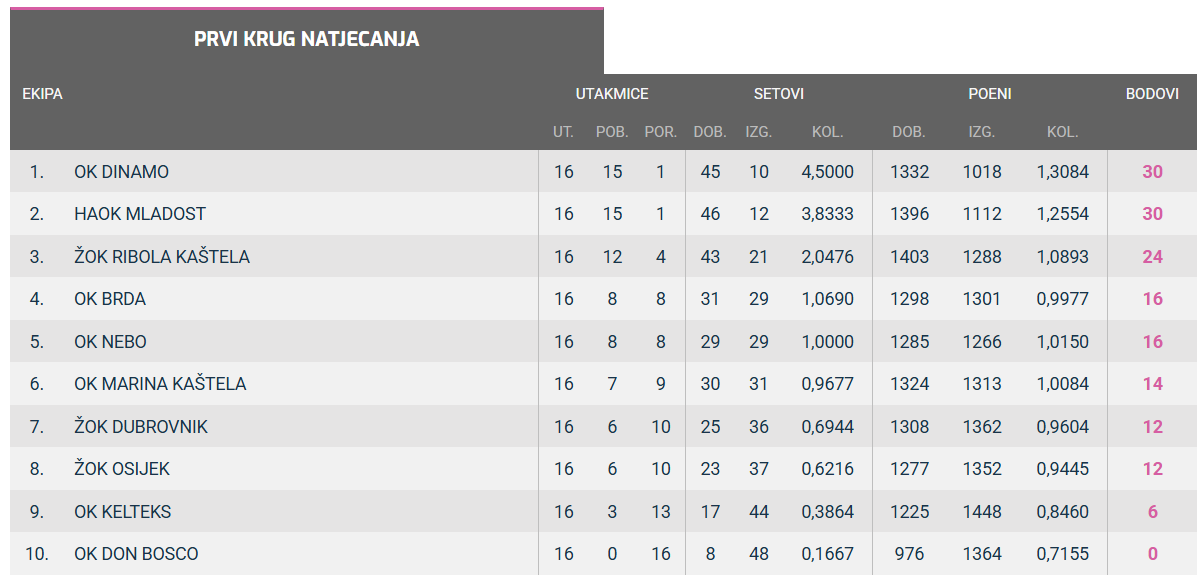Image resolution: width=1203 pixels, height=582 pixels.
Task: Click the POR. losses sub-header
Action: click(x=661, y=132)
